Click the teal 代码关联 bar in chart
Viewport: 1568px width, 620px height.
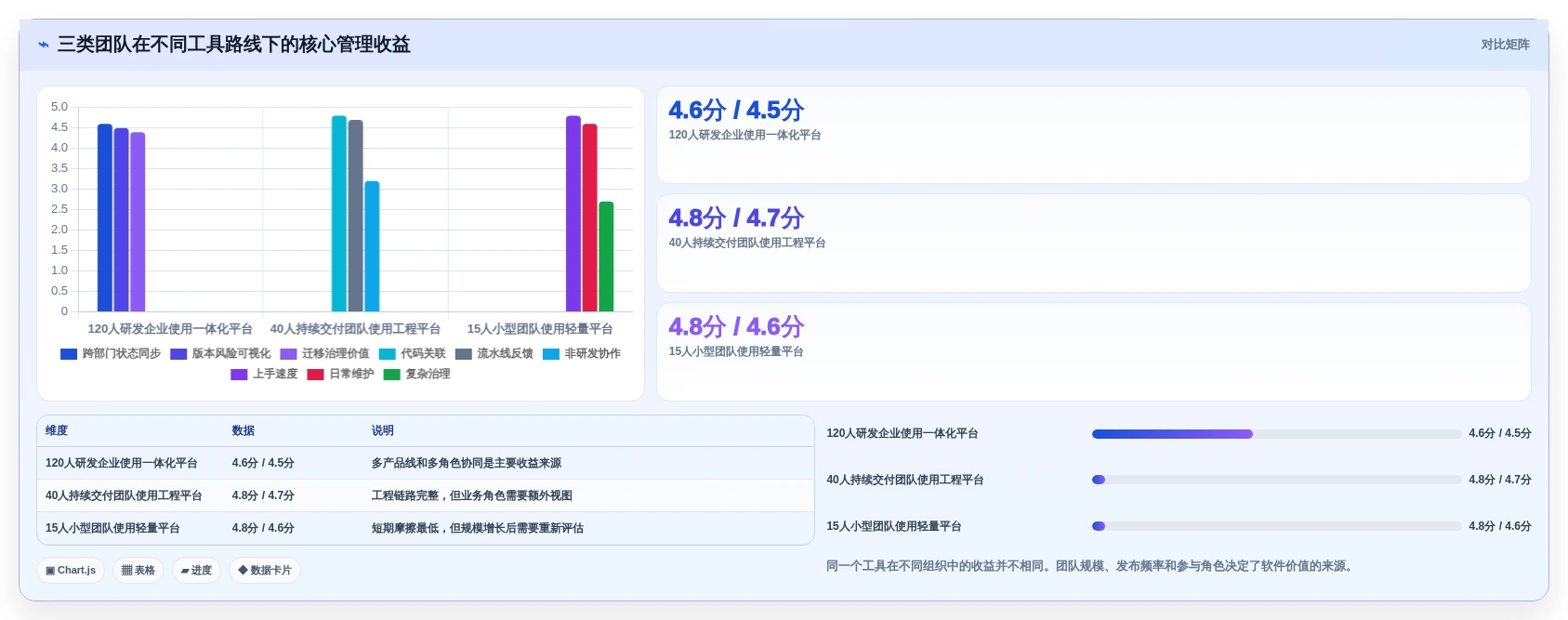click(339, 214)
